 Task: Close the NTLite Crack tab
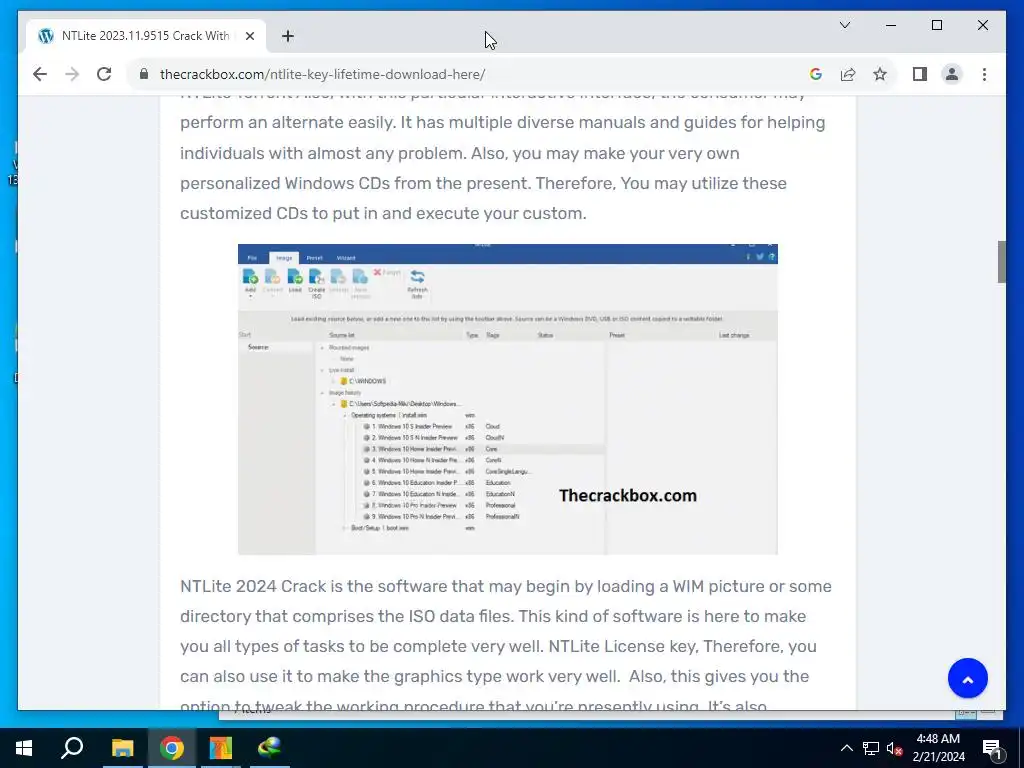point(249,36)
